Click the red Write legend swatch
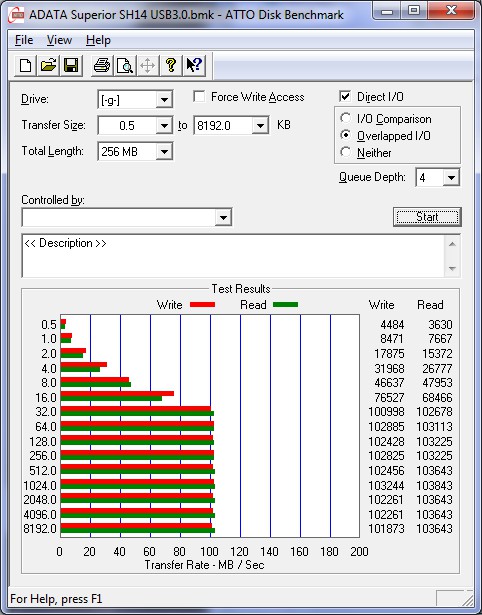The image size is (482, 615). coord(202,304)
